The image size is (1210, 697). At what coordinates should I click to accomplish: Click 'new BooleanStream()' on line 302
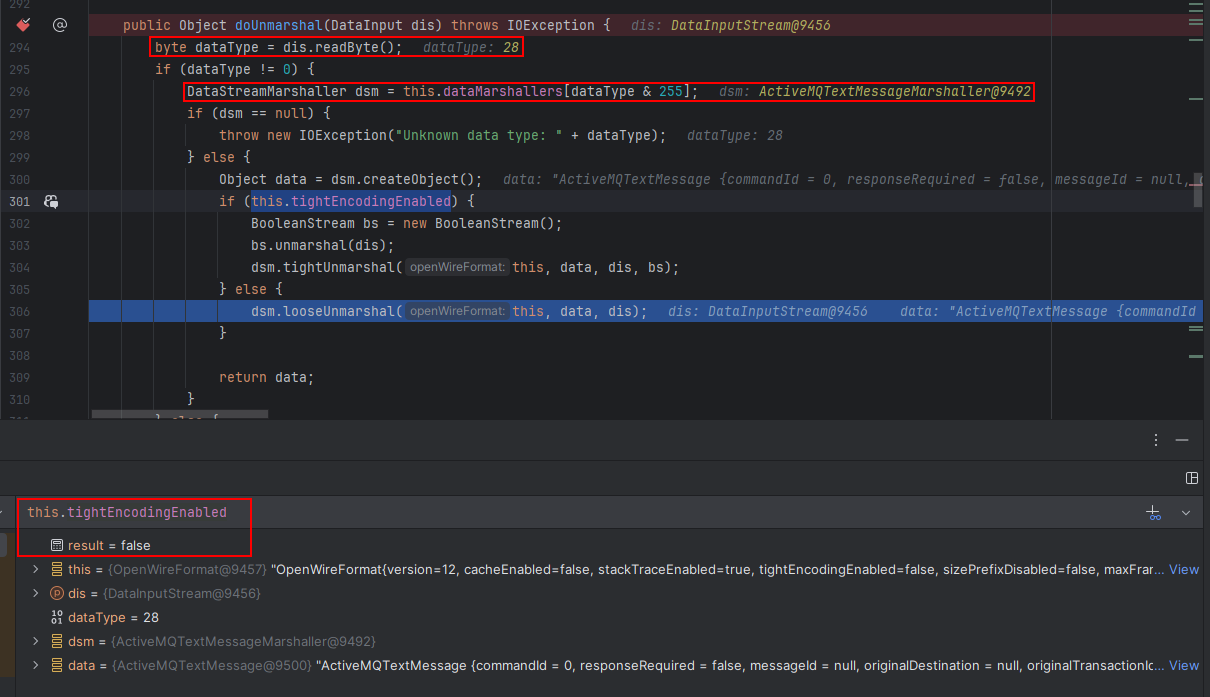click(x=478, y=223)
